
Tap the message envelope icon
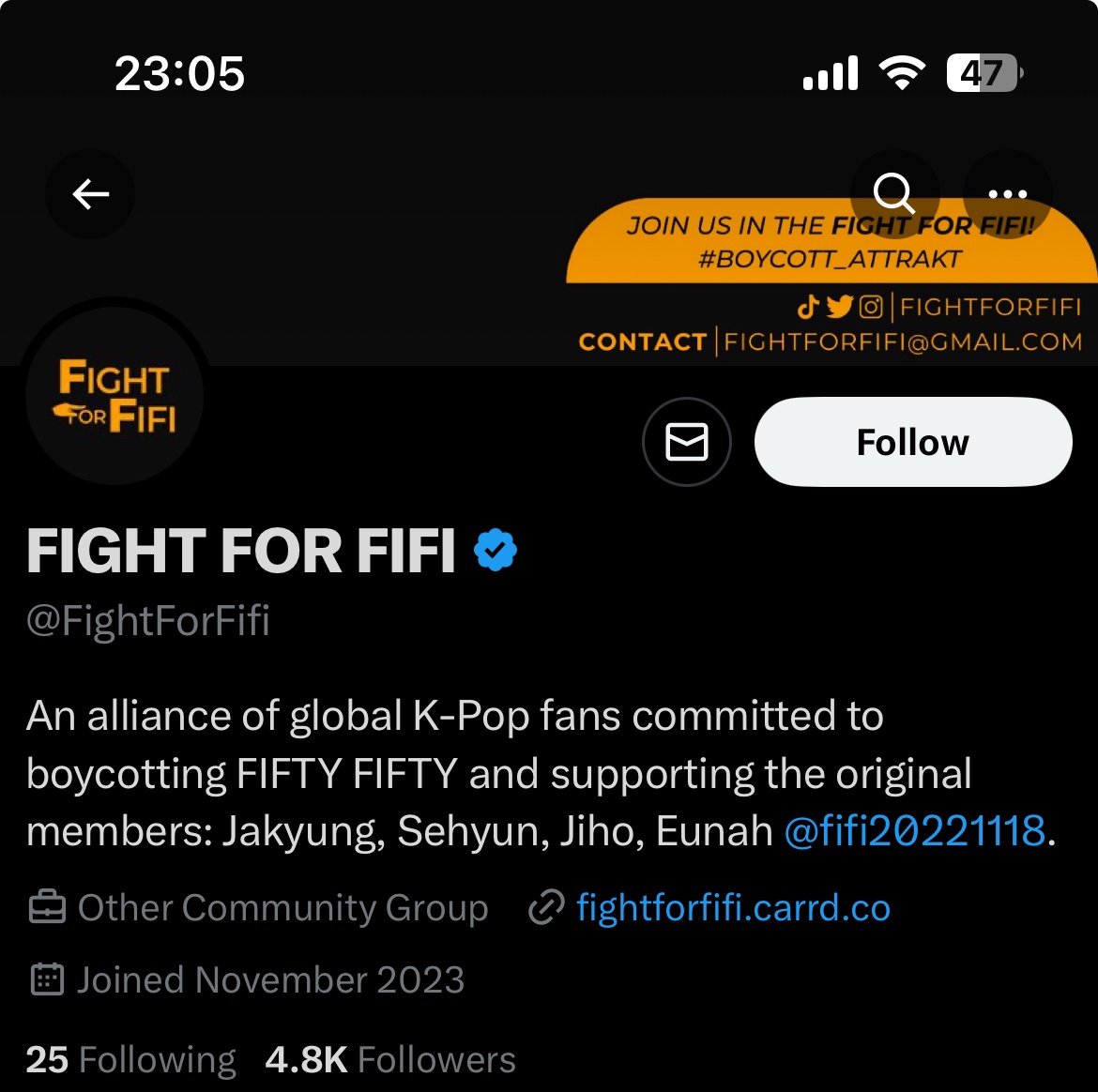(686, 442)
